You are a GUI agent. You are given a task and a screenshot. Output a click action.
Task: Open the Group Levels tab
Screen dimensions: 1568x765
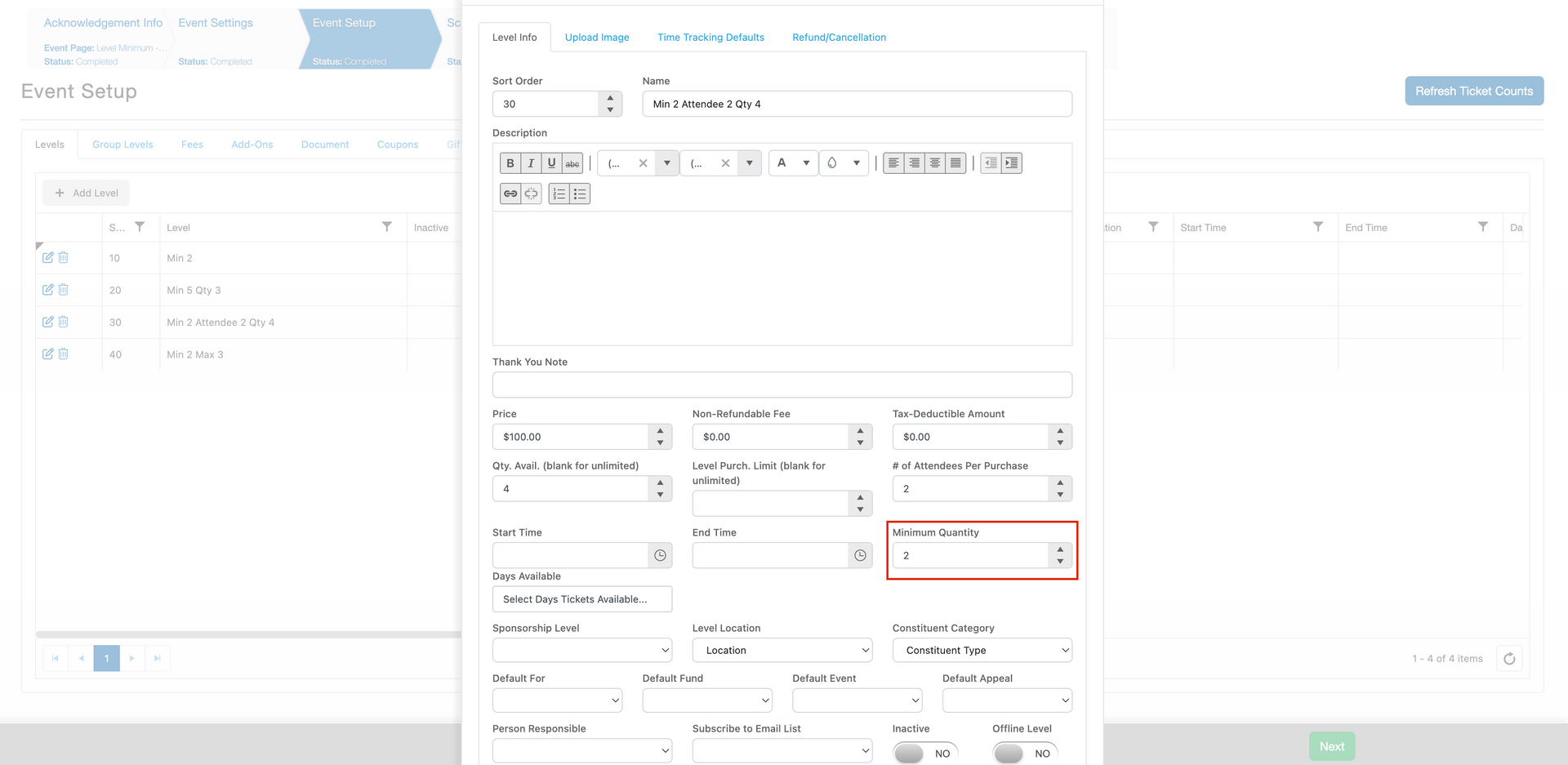[122, 145]
